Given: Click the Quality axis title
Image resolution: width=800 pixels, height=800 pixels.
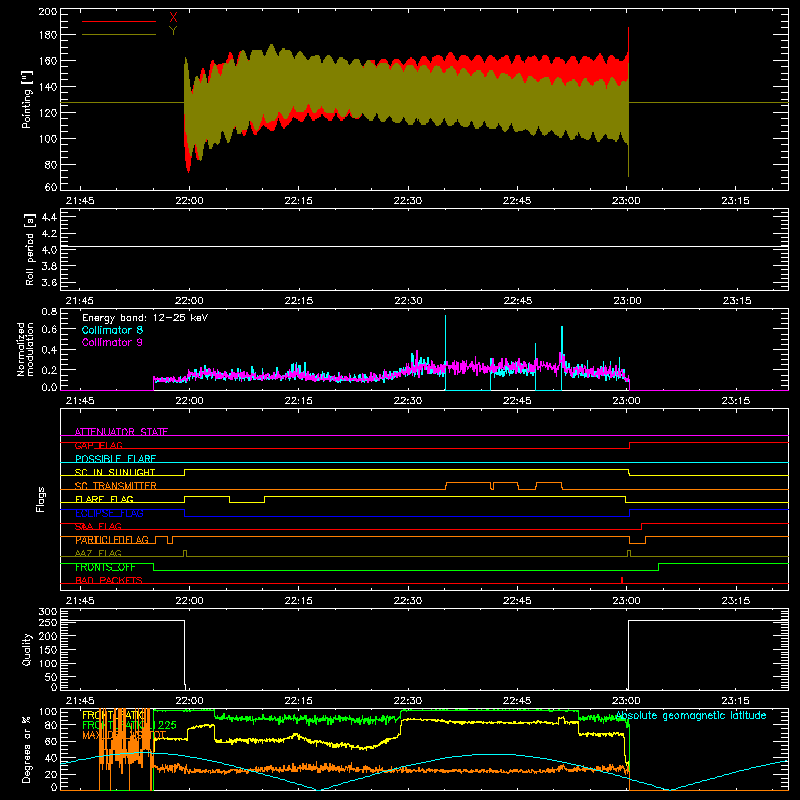Looking at the screenshot, I should 27,649.
